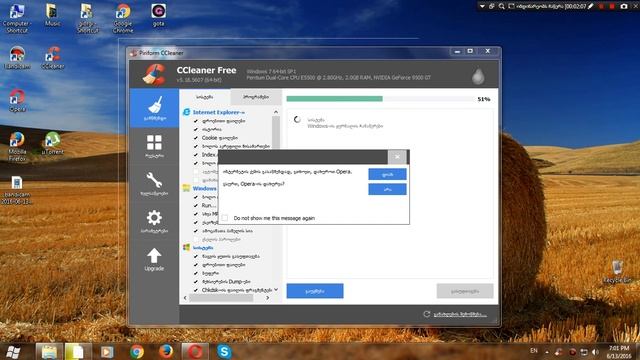Click the Bandicam recorder pencil draw icon

tap(590, 6)
